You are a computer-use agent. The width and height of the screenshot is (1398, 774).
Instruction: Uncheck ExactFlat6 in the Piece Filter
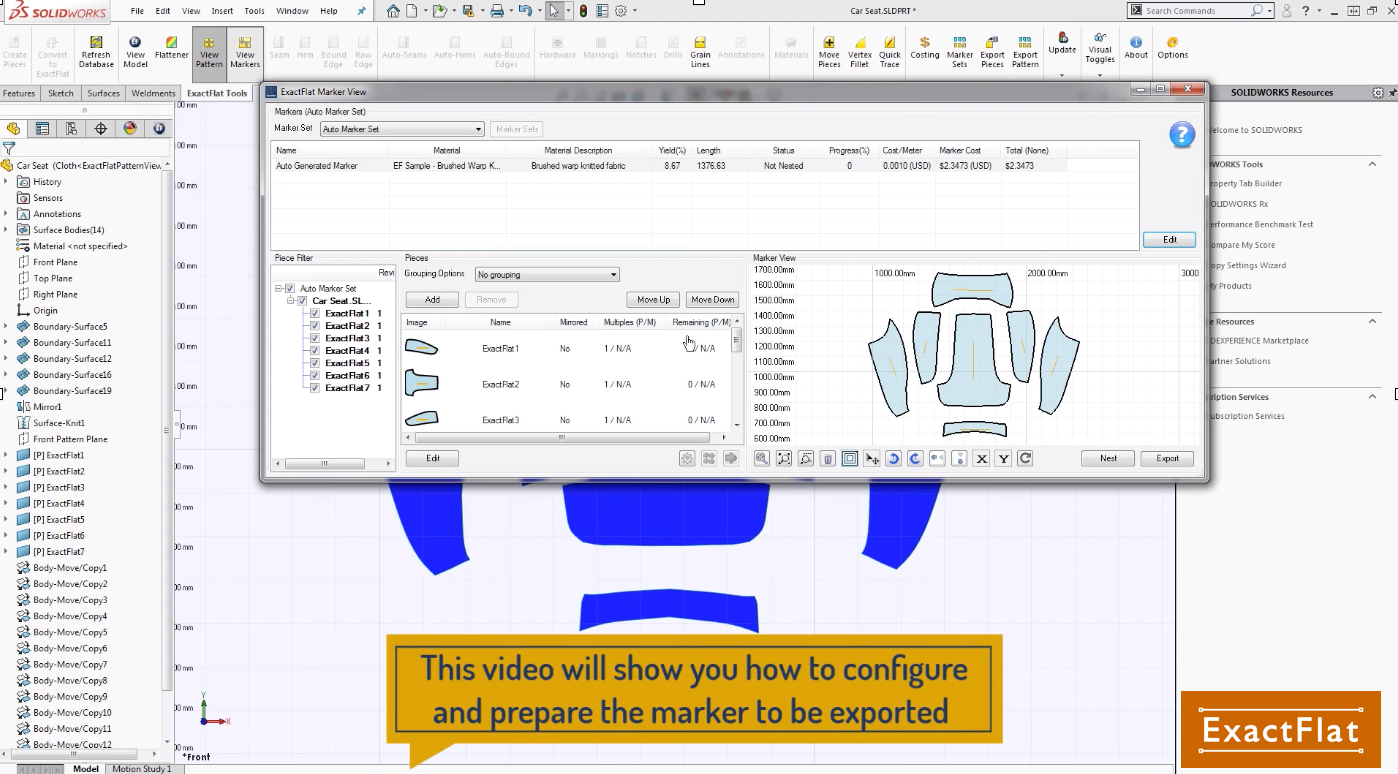pos(315,376)
